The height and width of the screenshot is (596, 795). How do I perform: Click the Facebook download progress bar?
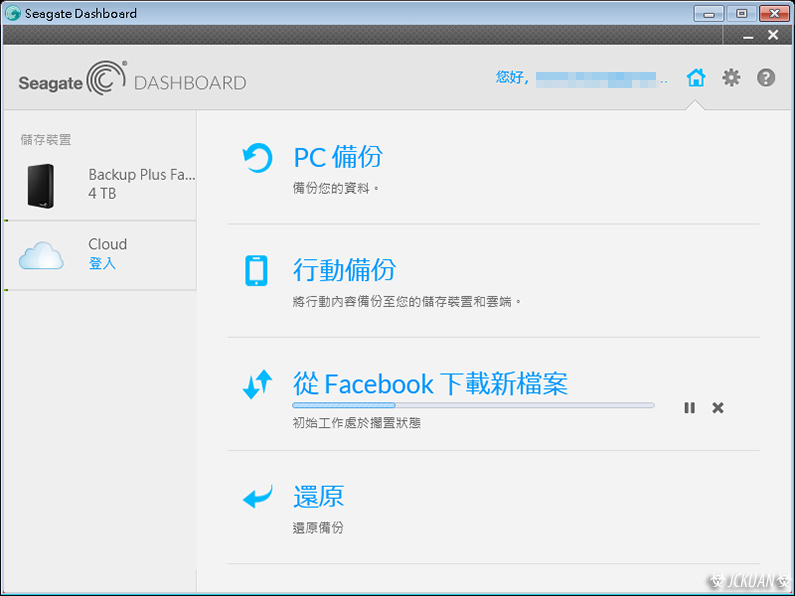[473, 405]
